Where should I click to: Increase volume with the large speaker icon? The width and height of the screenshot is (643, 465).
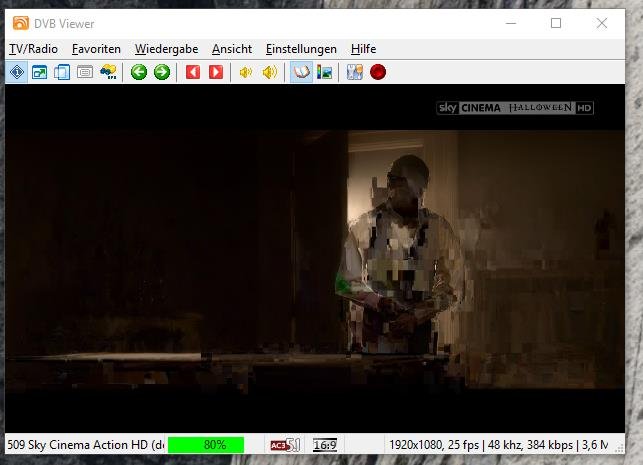pyautogui.click(x=269, y=72)
